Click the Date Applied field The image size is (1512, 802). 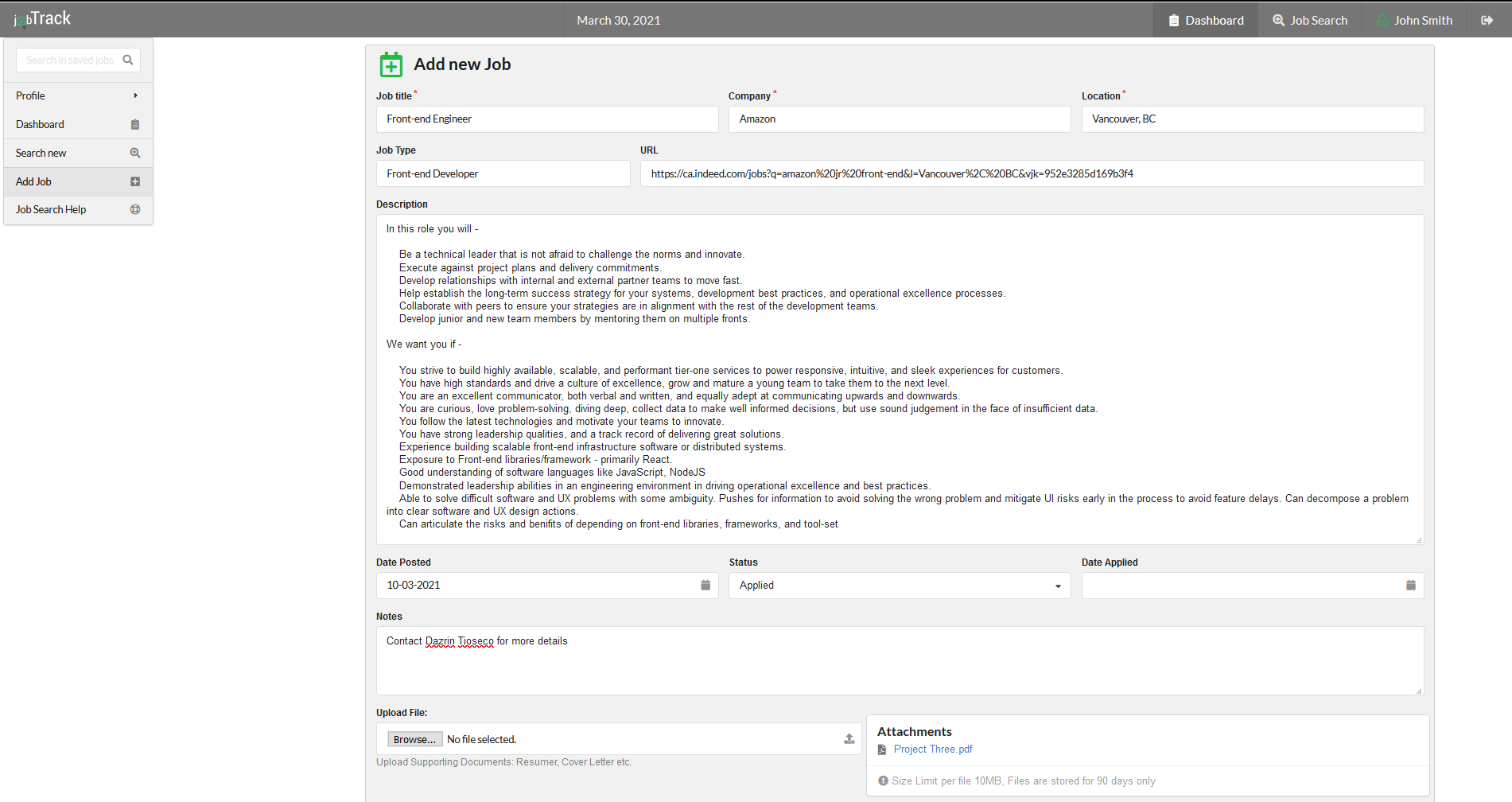[x=1253, y=586]
